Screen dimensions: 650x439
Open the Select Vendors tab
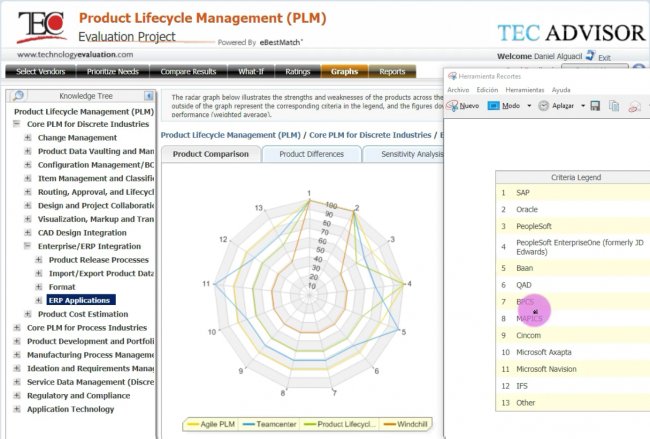(41, 71)
